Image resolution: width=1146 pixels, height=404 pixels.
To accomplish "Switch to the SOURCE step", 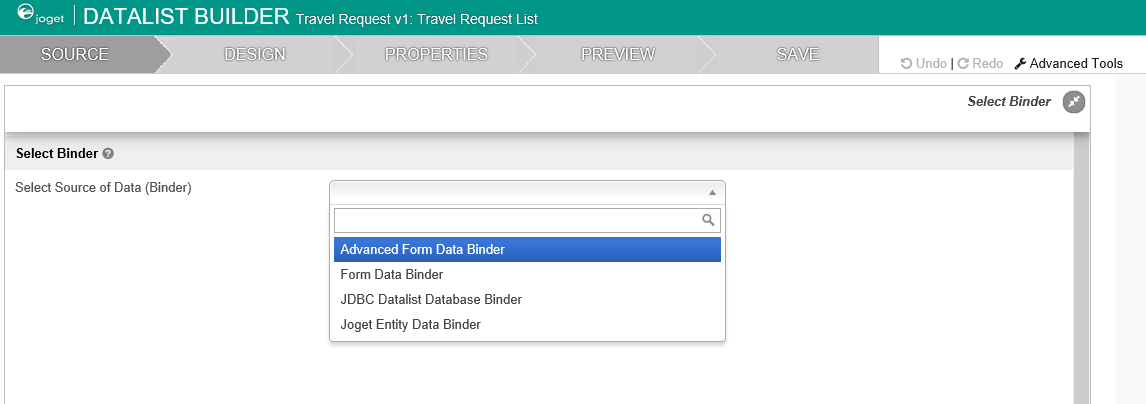I will (74, 54).
